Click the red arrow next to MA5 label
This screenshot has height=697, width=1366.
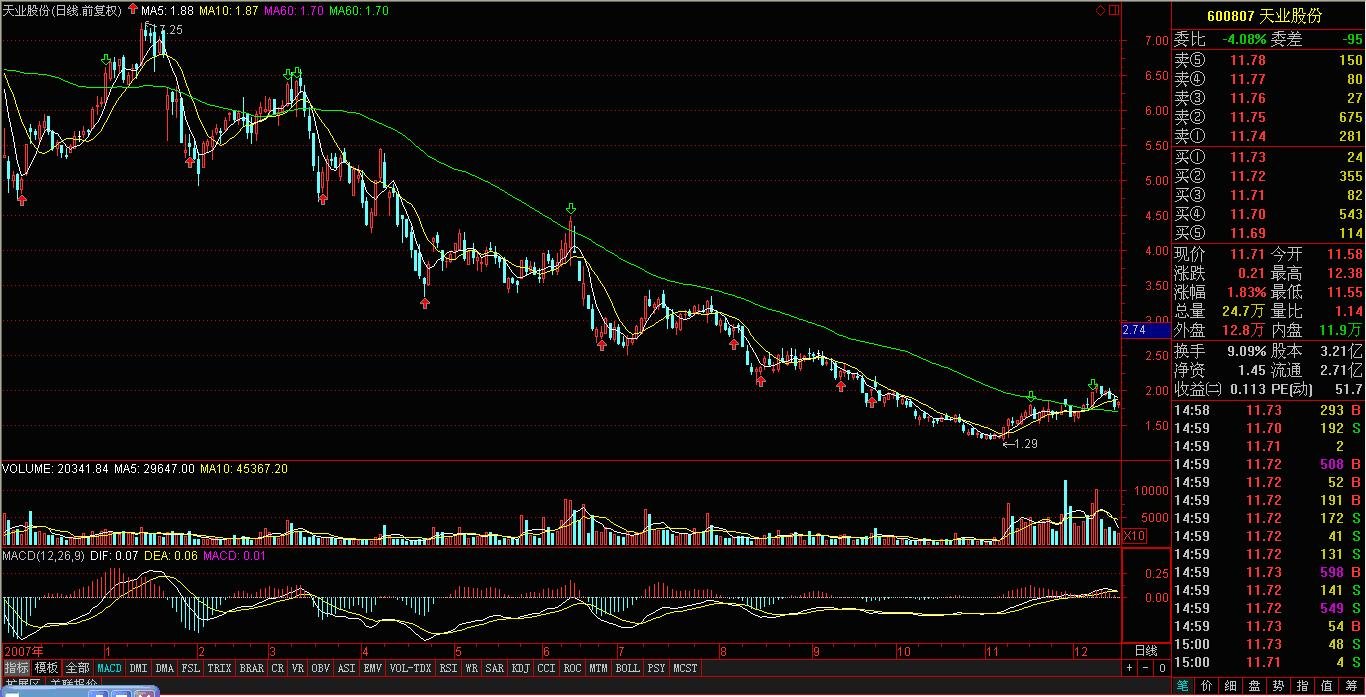[132, 10]
